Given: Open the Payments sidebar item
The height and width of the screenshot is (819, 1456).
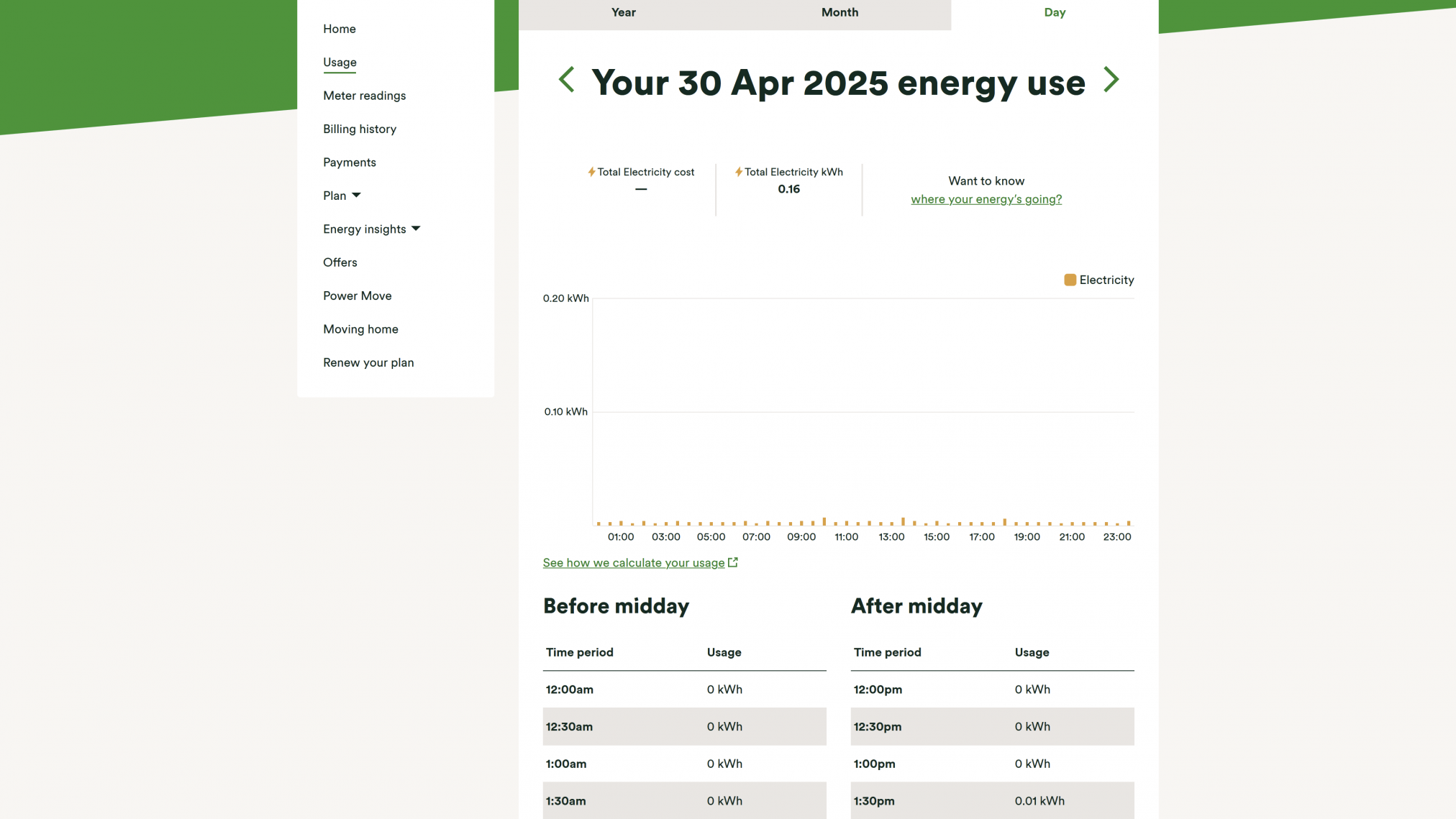Looking at the screenshot, I should pos(349,163).
